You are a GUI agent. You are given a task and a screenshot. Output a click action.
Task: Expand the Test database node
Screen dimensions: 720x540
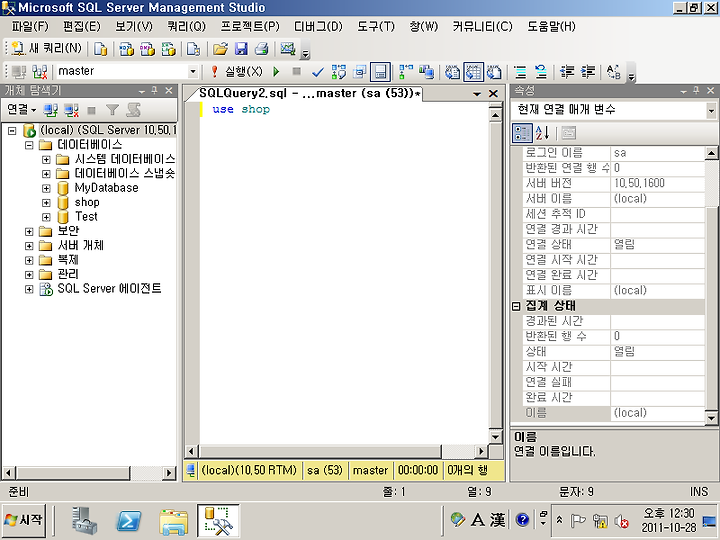46,217
